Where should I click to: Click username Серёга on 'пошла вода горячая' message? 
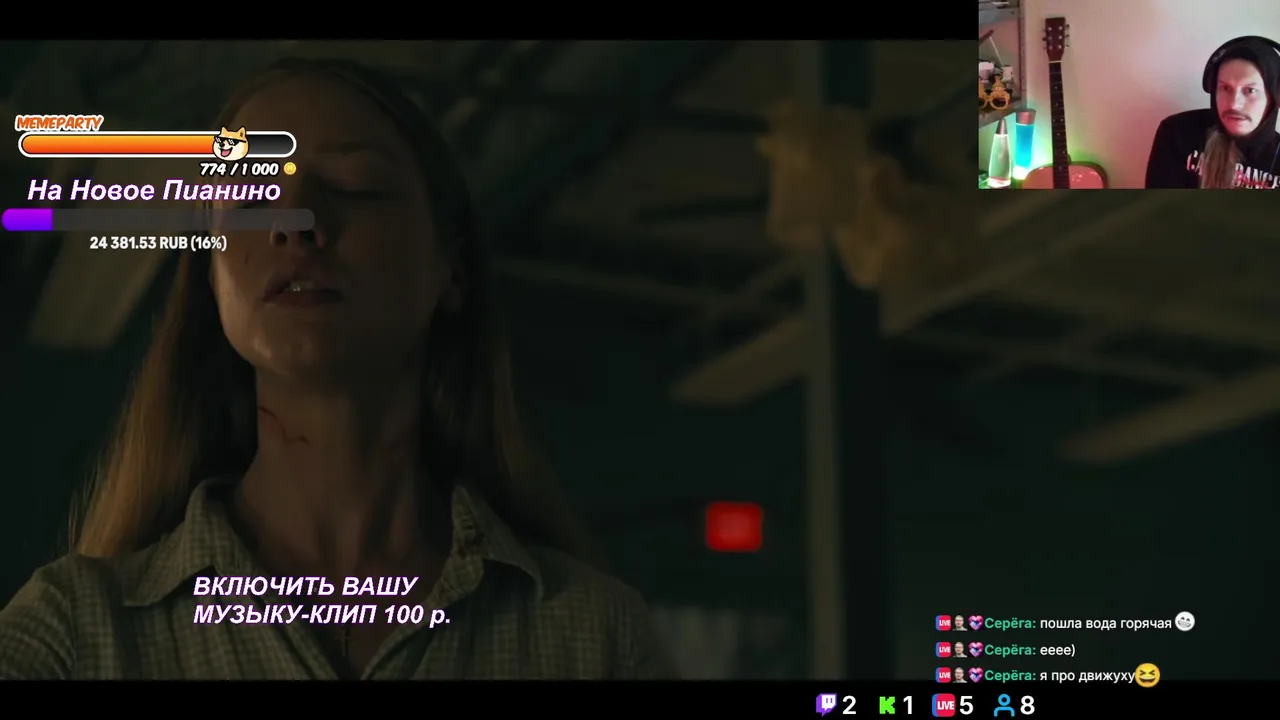point(1009,623)
